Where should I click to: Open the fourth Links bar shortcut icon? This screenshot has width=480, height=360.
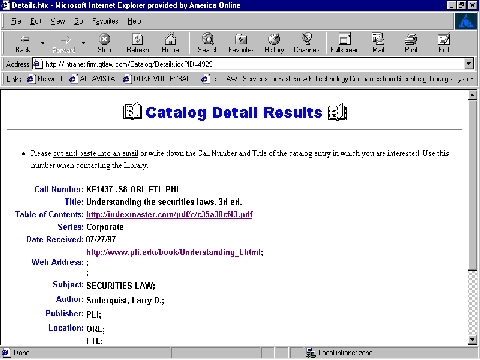(x=205, y=79)
